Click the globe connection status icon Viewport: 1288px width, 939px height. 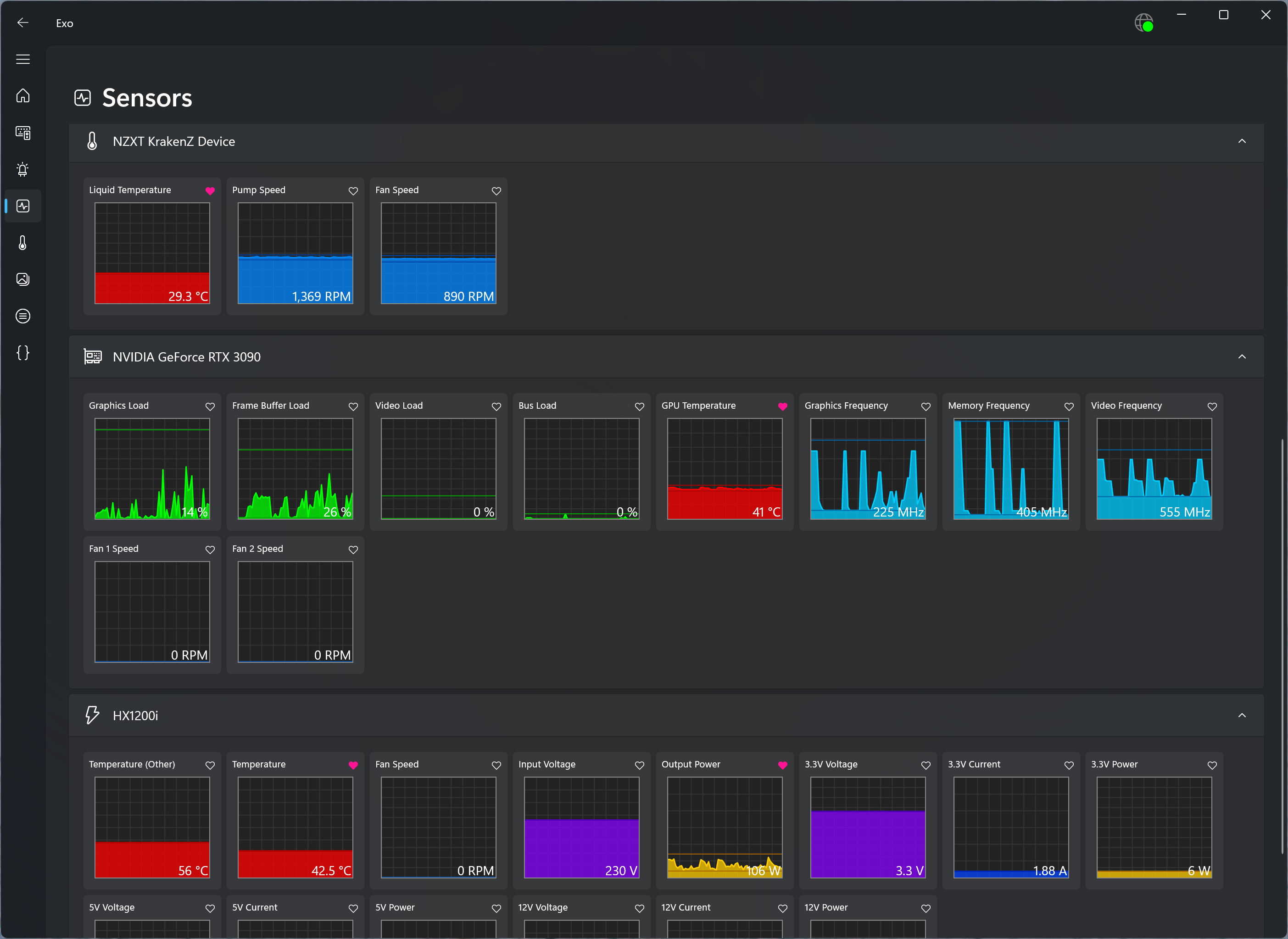coord(1143,23)
